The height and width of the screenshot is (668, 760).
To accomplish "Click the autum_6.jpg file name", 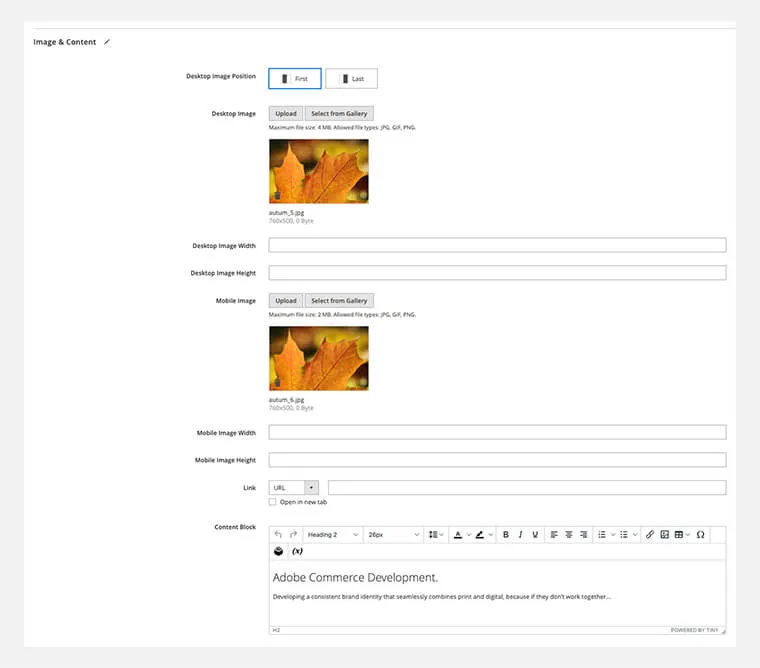I will [x=286, y=400].
